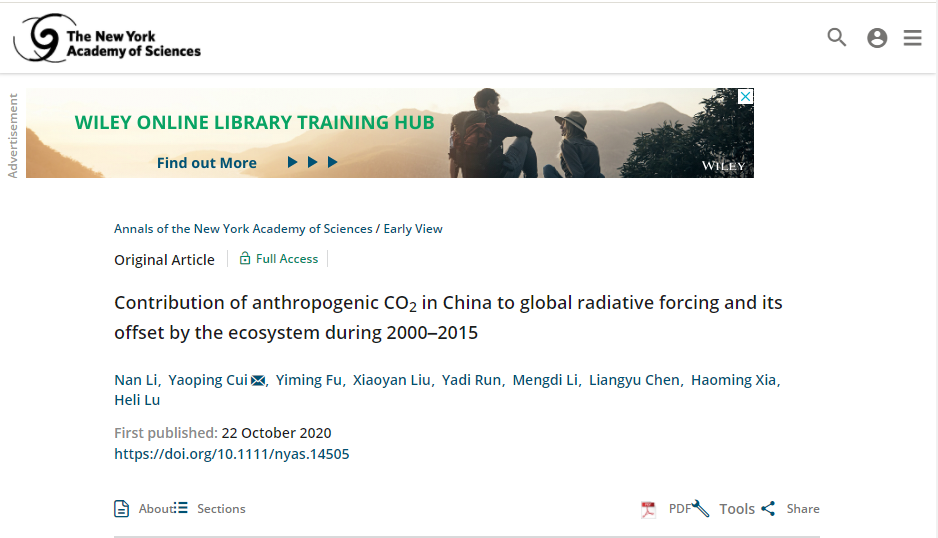The width and height of the screenshot is (938, 538).
Task: Open the user account icon
Action: [x=877, y=38]
